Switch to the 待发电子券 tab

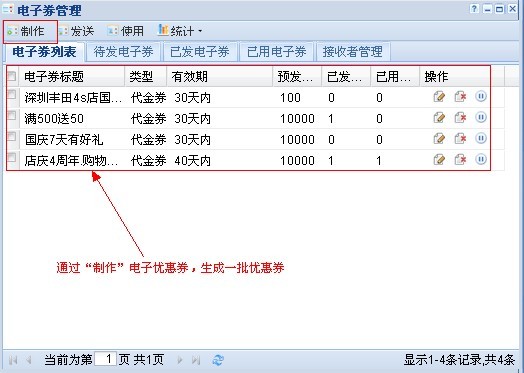pyautogui.click(x=123, y=52)
